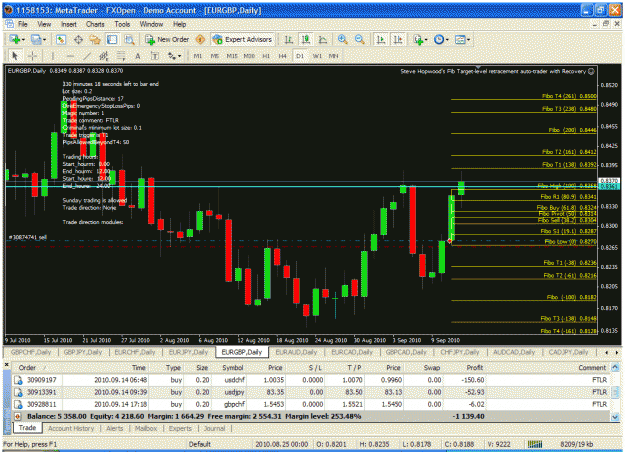Switch to the EURAUD,Daily chart tab

pos(296,352)
